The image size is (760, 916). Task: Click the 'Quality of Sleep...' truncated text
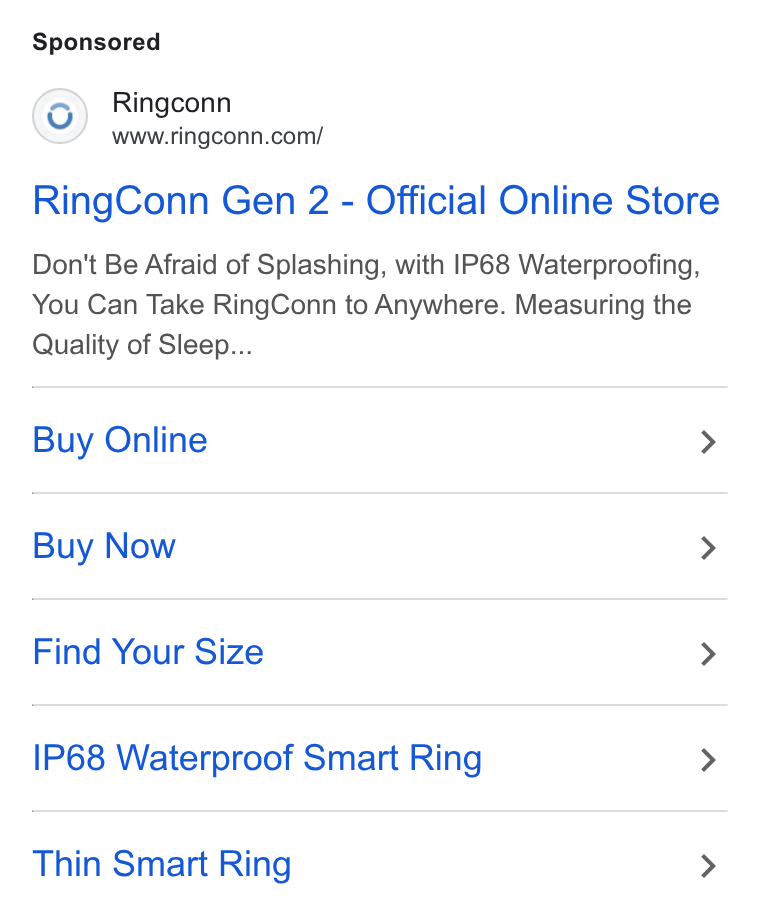(143, 345)
